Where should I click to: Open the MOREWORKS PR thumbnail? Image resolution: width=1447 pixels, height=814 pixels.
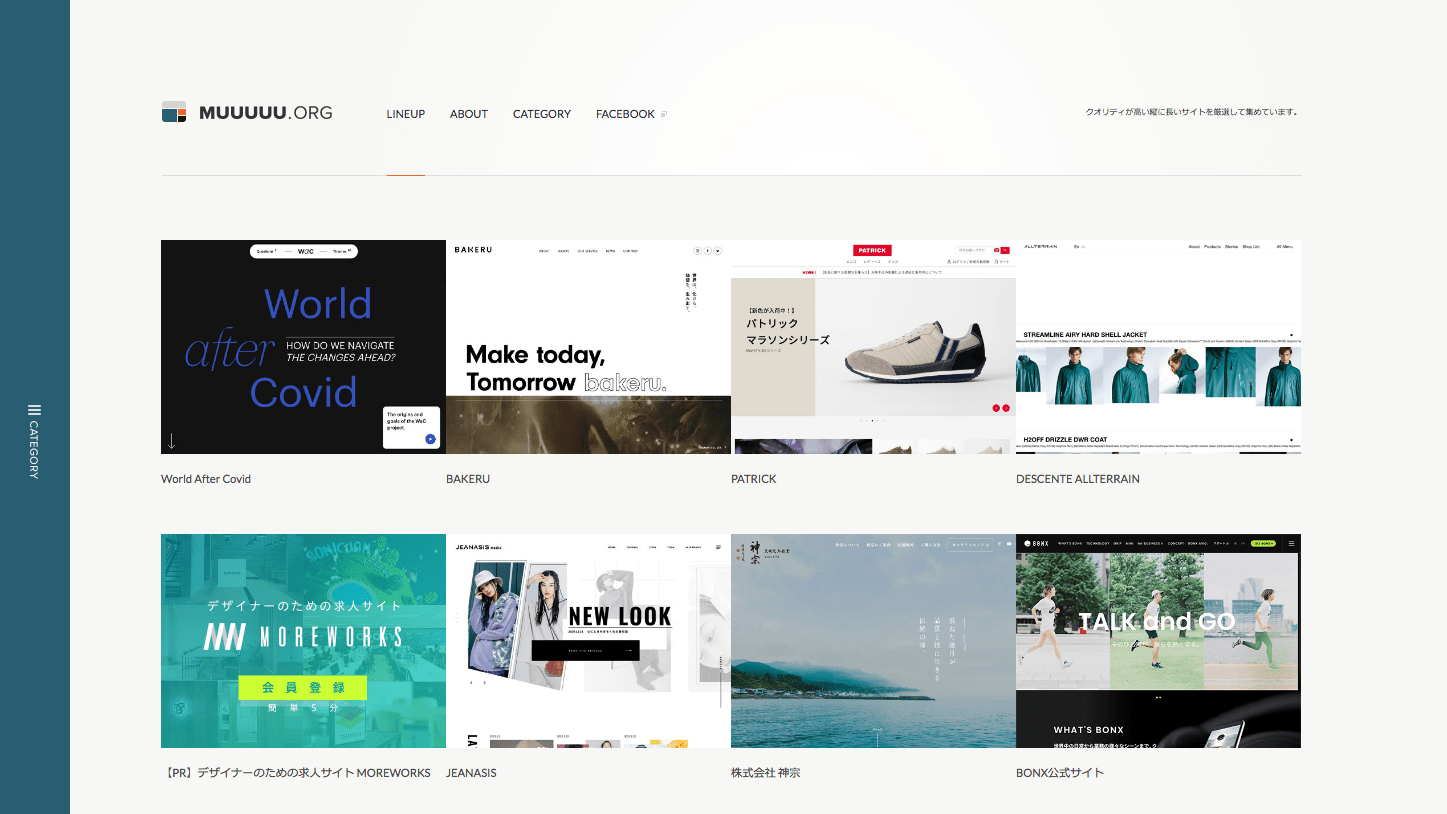click(x=303, y=641)
